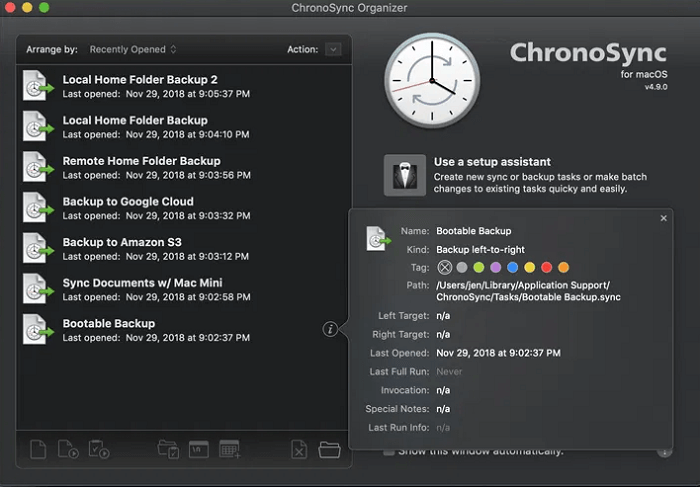Click the Name value 'Bootable Backup' in popover
This screenshot has width=700, height=487.
pyautogui.click(x=474, y=231)
